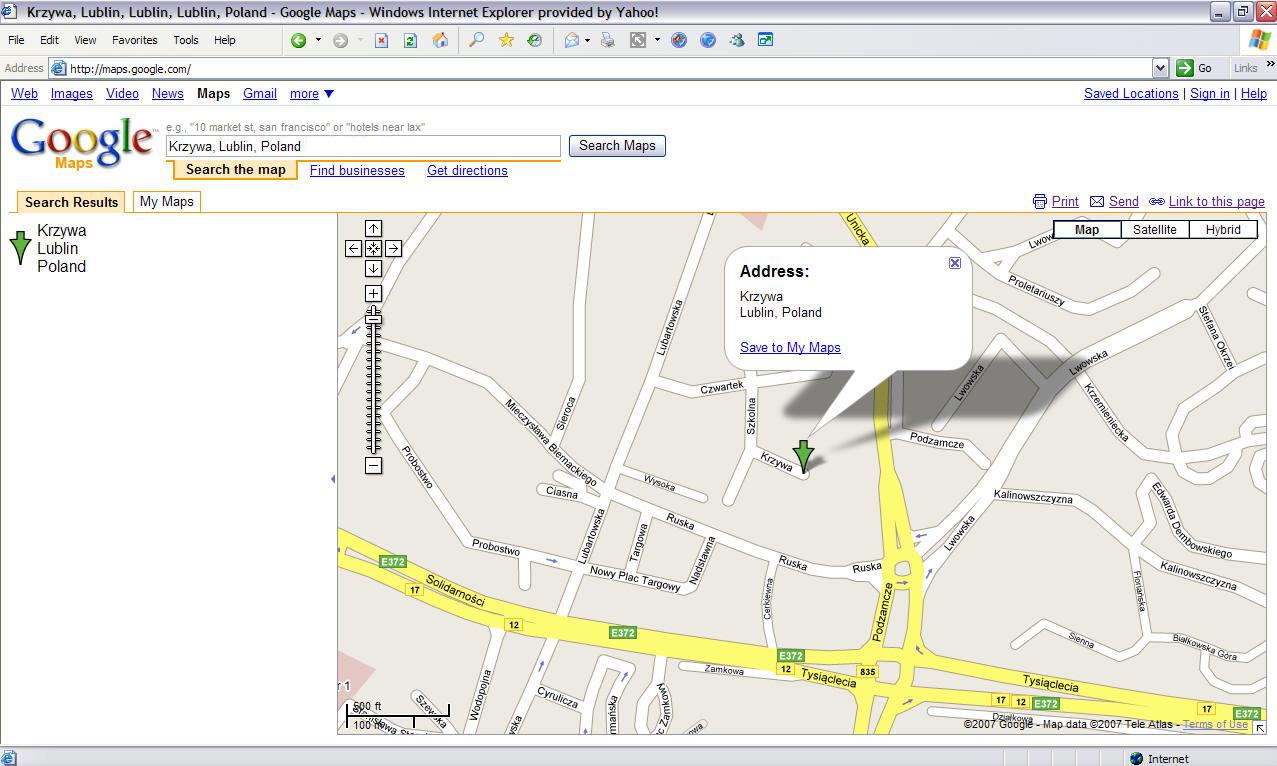Open the Mail button dropdown arrow

coord(587,40)
